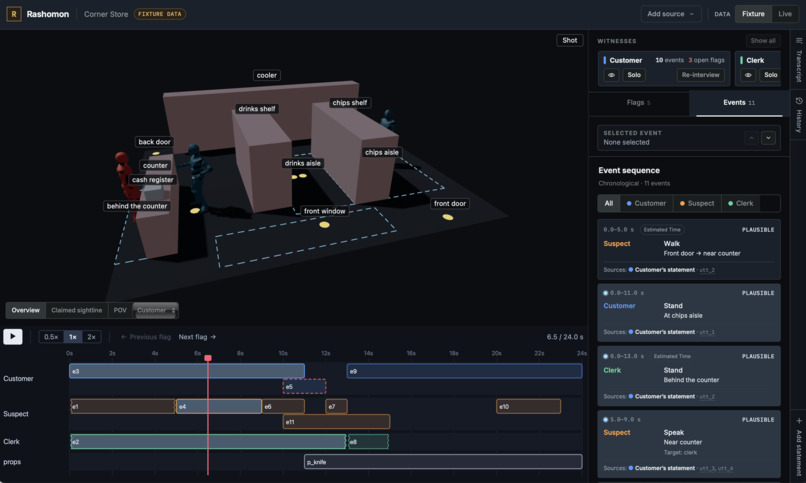
Task: Click the FIXTURE DATA badge
Action: coord(160,14)
